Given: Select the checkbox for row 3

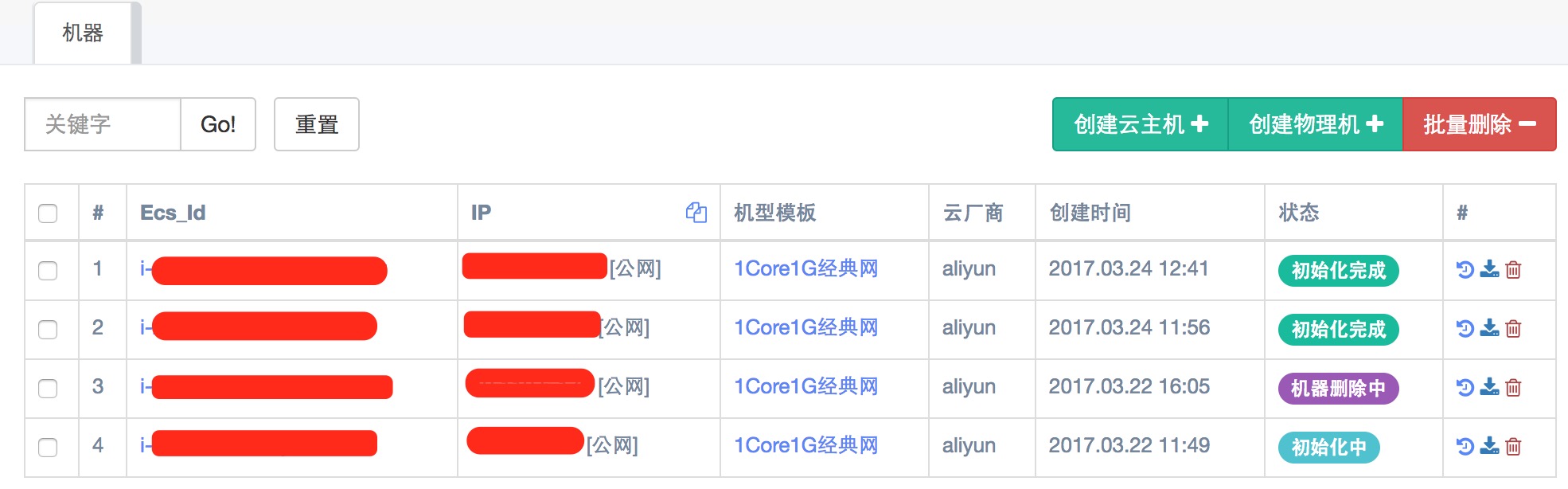Looking at the screenshot, I should point(48,389).
